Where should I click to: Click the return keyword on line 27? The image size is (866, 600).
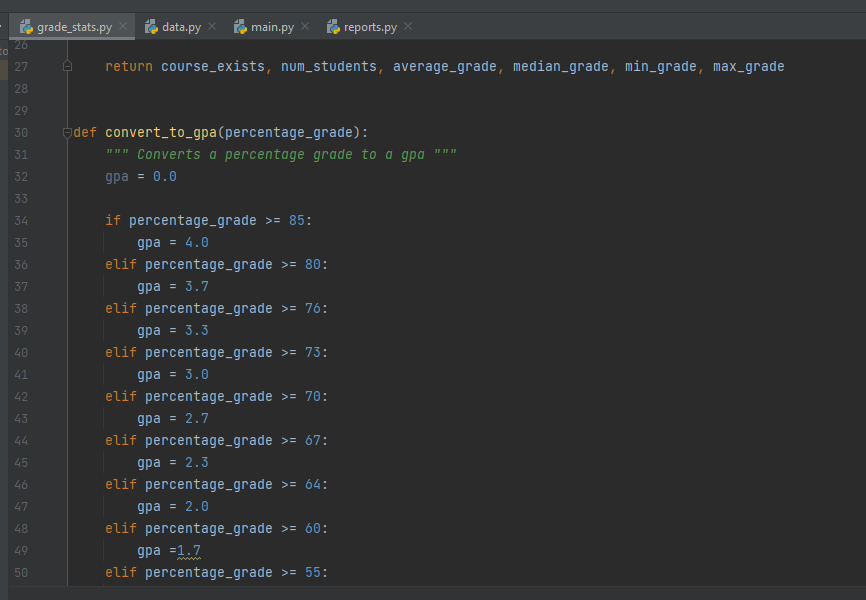click(x=129, y=66)
